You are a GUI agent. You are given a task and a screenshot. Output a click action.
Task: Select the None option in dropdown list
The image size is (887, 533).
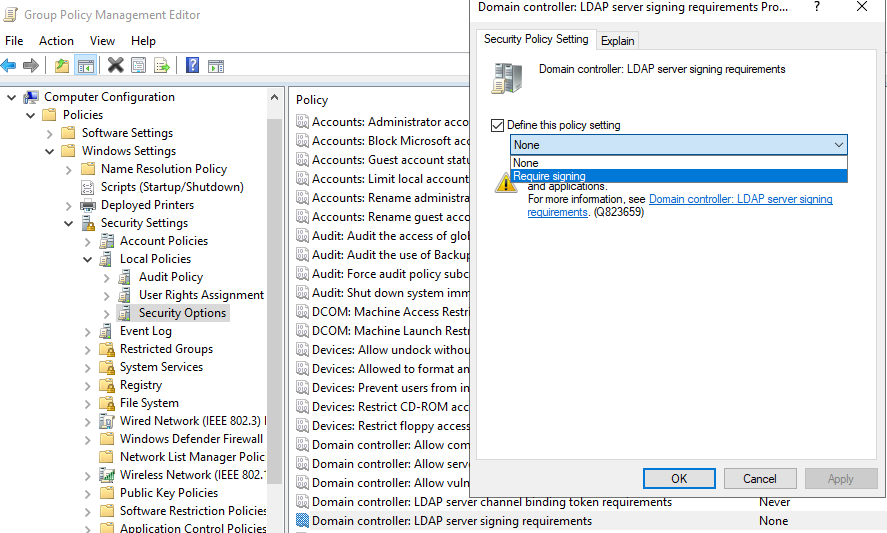526,163
